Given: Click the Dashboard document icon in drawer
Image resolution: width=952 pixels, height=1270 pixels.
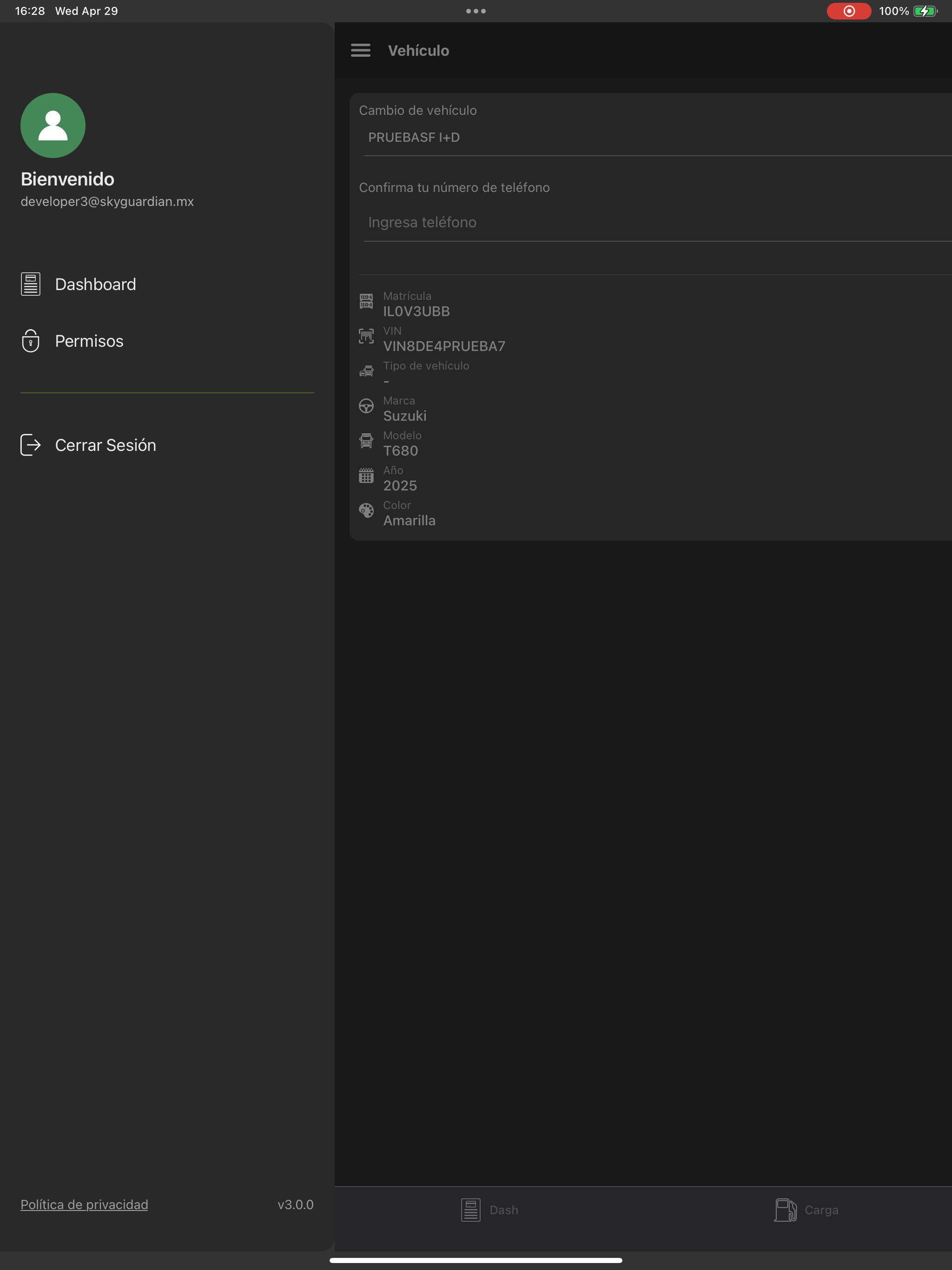Looking at the screenshot, I should click(x=30, y=284).
